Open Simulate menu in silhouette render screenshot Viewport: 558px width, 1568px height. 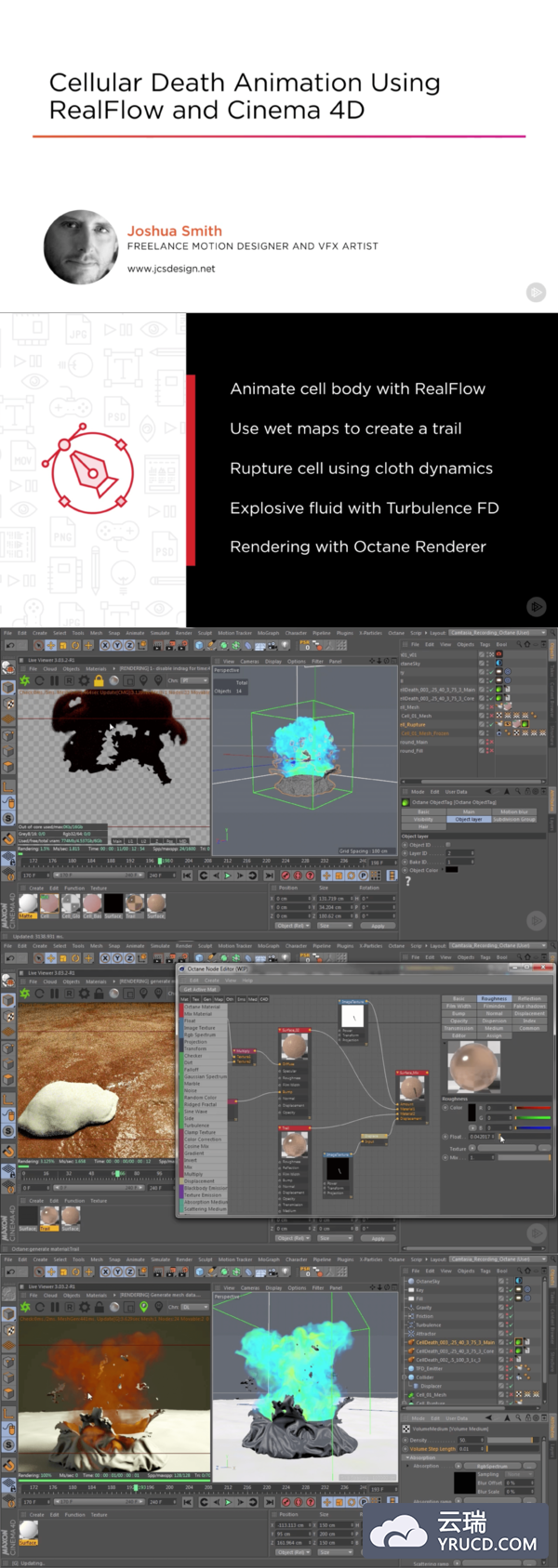click(159, 633)
